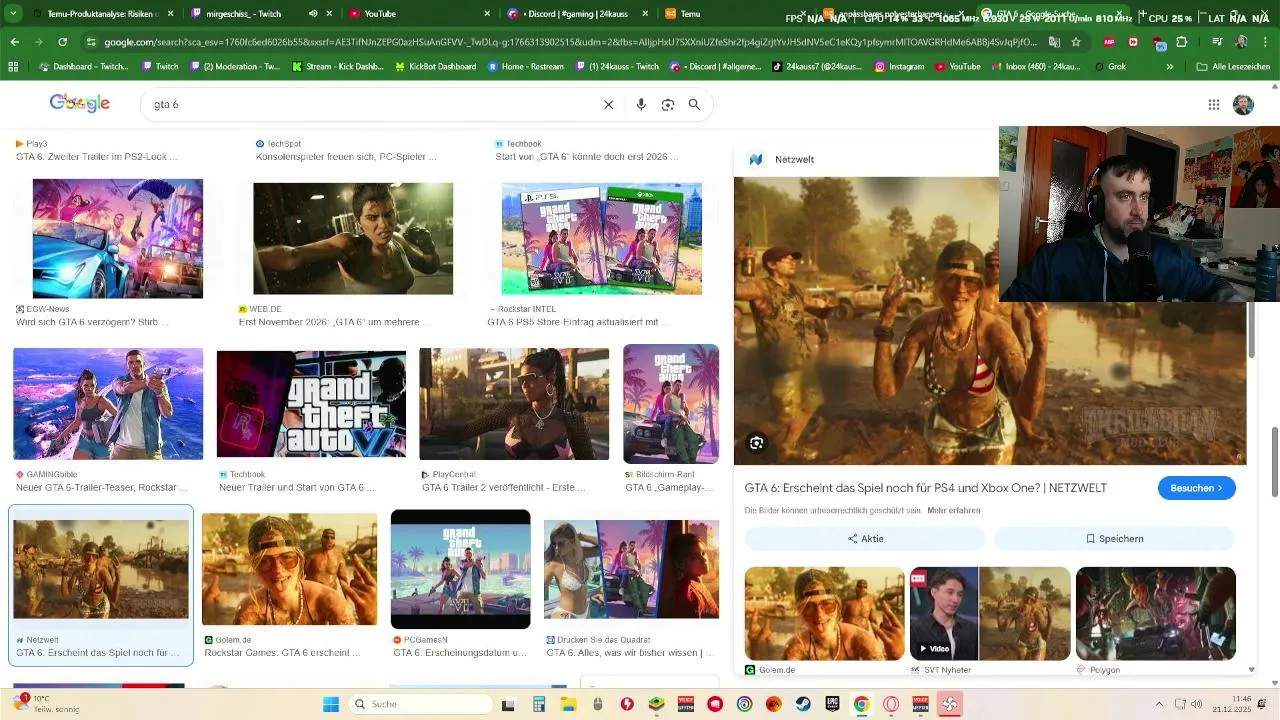Open the PCGamesN result thumbnail
The height and width of the screenshot is (720, 1280).
click(461, 569)
